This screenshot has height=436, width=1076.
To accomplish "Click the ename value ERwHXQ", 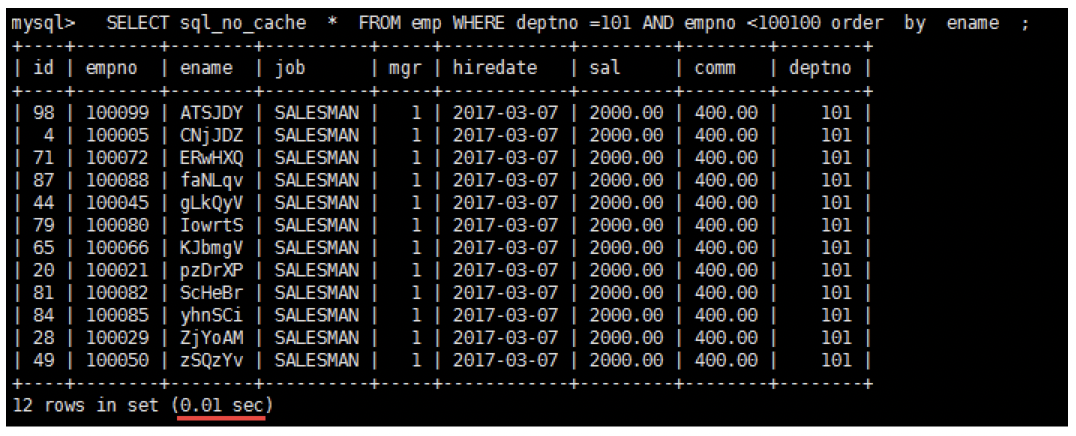I will [x=211, y=158].
